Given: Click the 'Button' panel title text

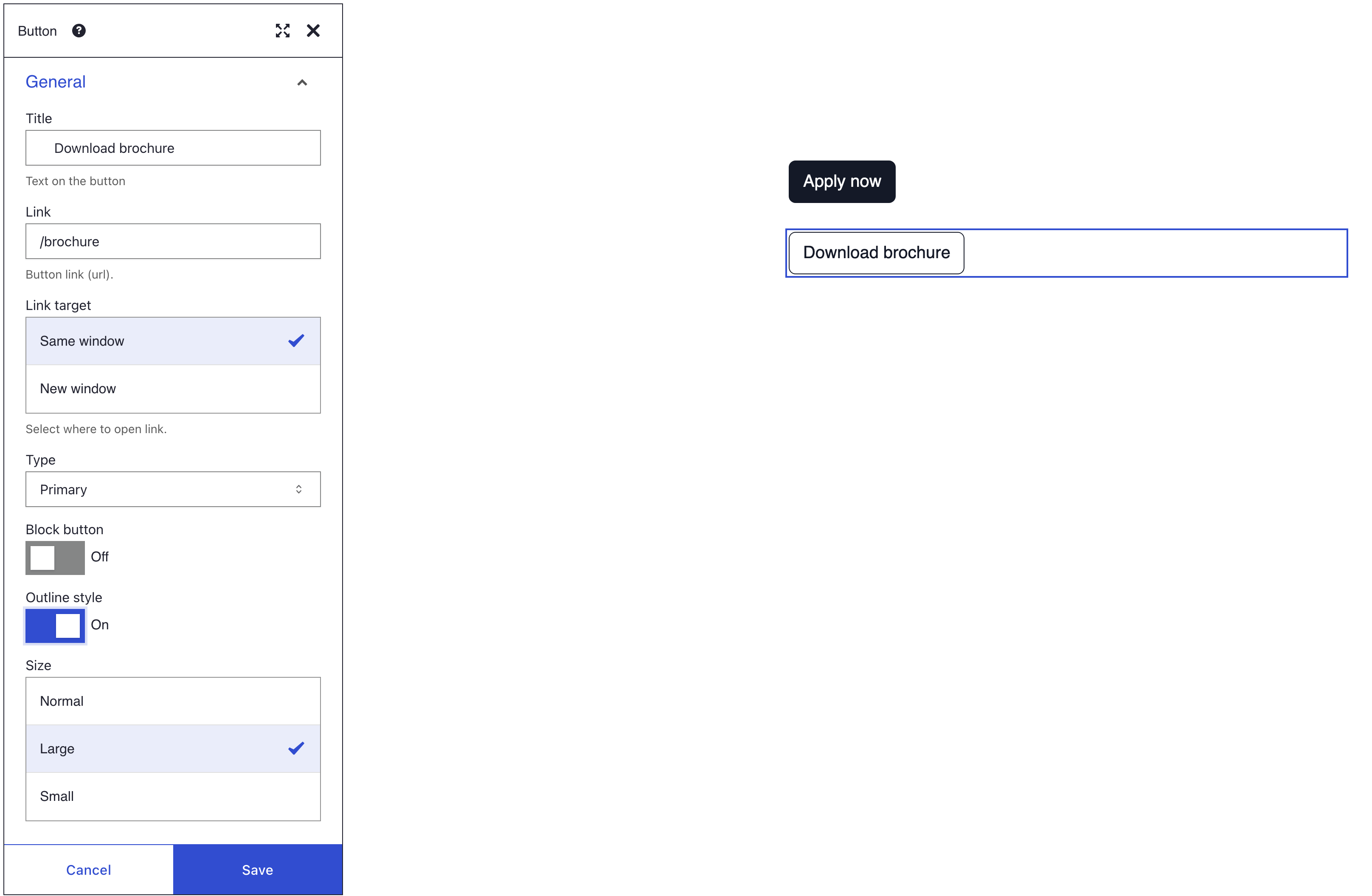Looking at the screenshot, I should (37, 31).
